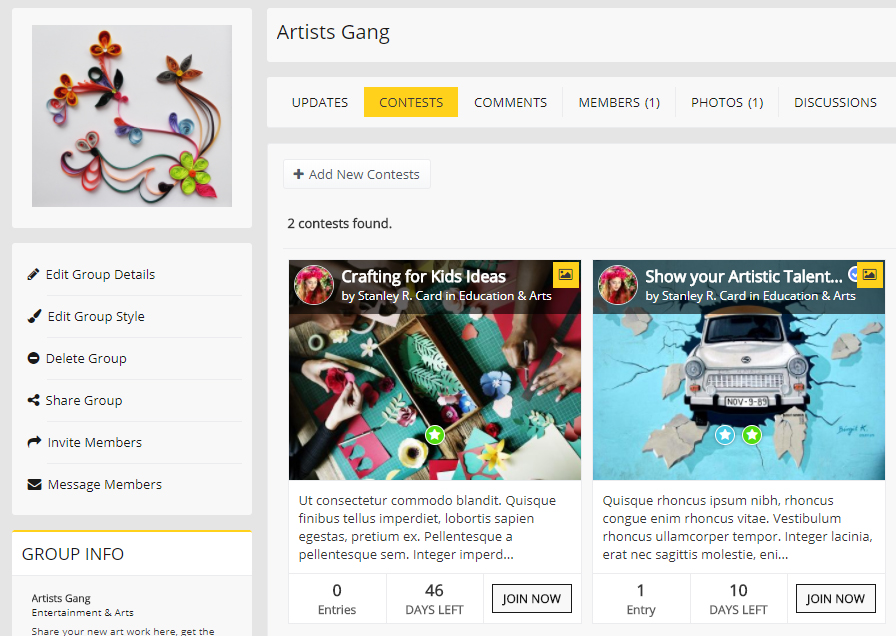
Task: Click the photo type icon on Show your Artistic Talent
Action: click(869, 275)
